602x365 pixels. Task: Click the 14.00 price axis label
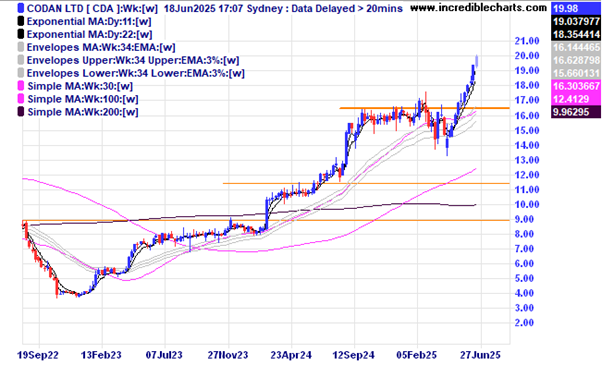point(527,145)
